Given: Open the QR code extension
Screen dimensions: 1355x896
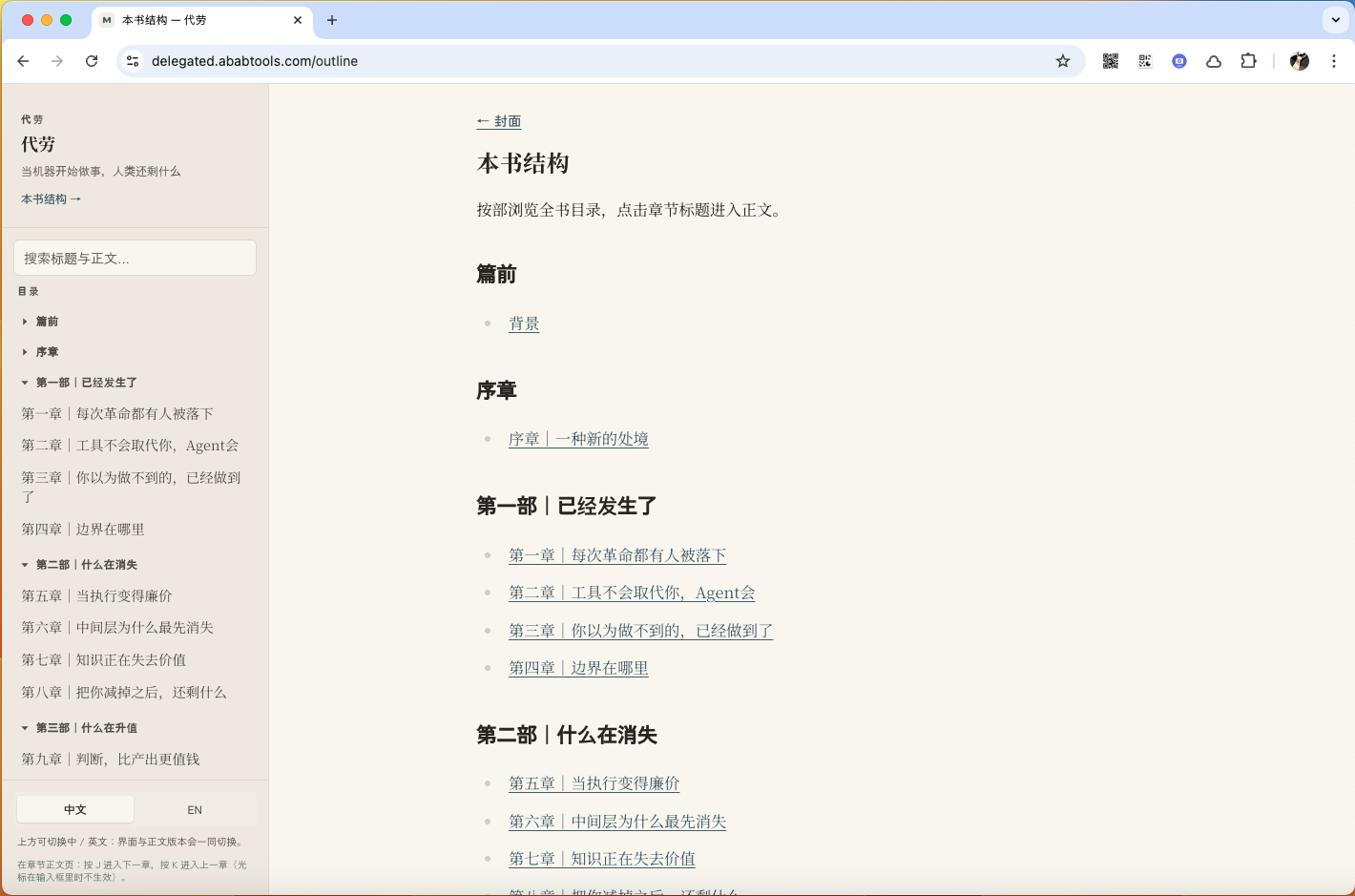Looking at the screenshot, I should click(x=1111, y=61).
